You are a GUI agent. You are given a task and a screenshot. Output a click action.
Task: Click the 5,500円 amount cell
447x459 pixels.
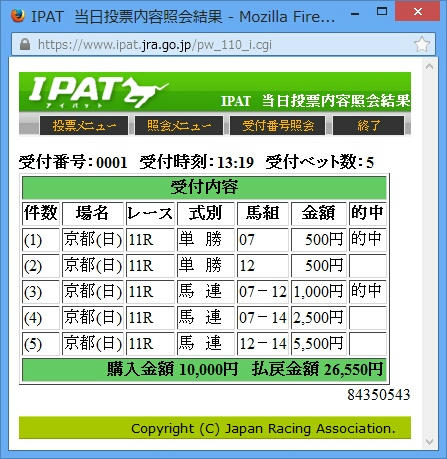319,344
